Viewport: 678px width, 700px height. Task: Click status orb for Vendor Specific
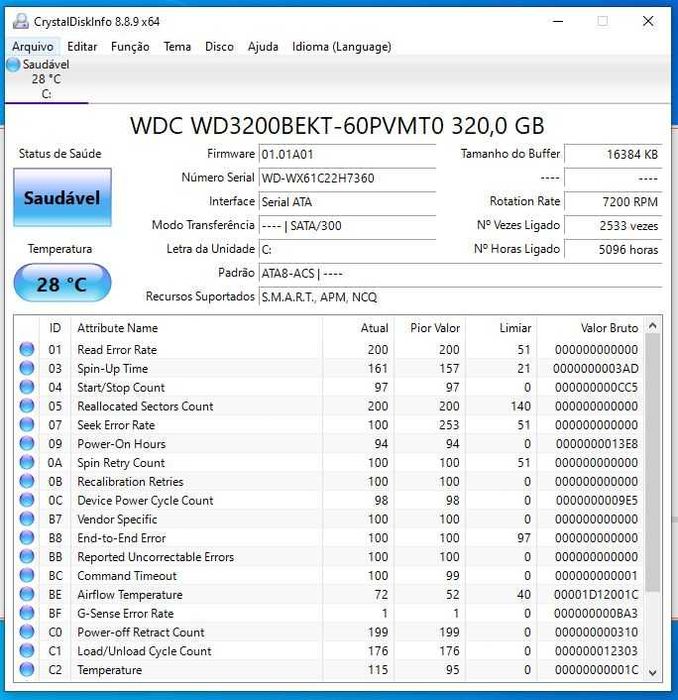(27, 518)
